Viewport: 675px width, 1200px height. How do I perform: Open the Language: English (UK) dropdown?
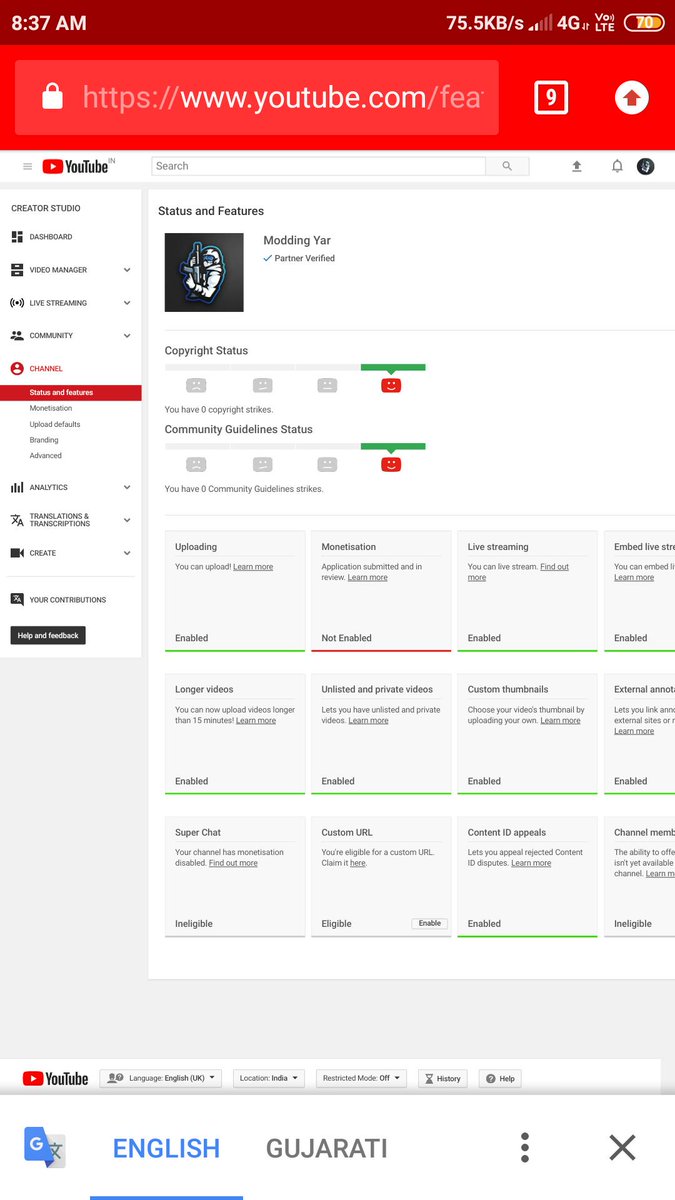(161, 1078)
